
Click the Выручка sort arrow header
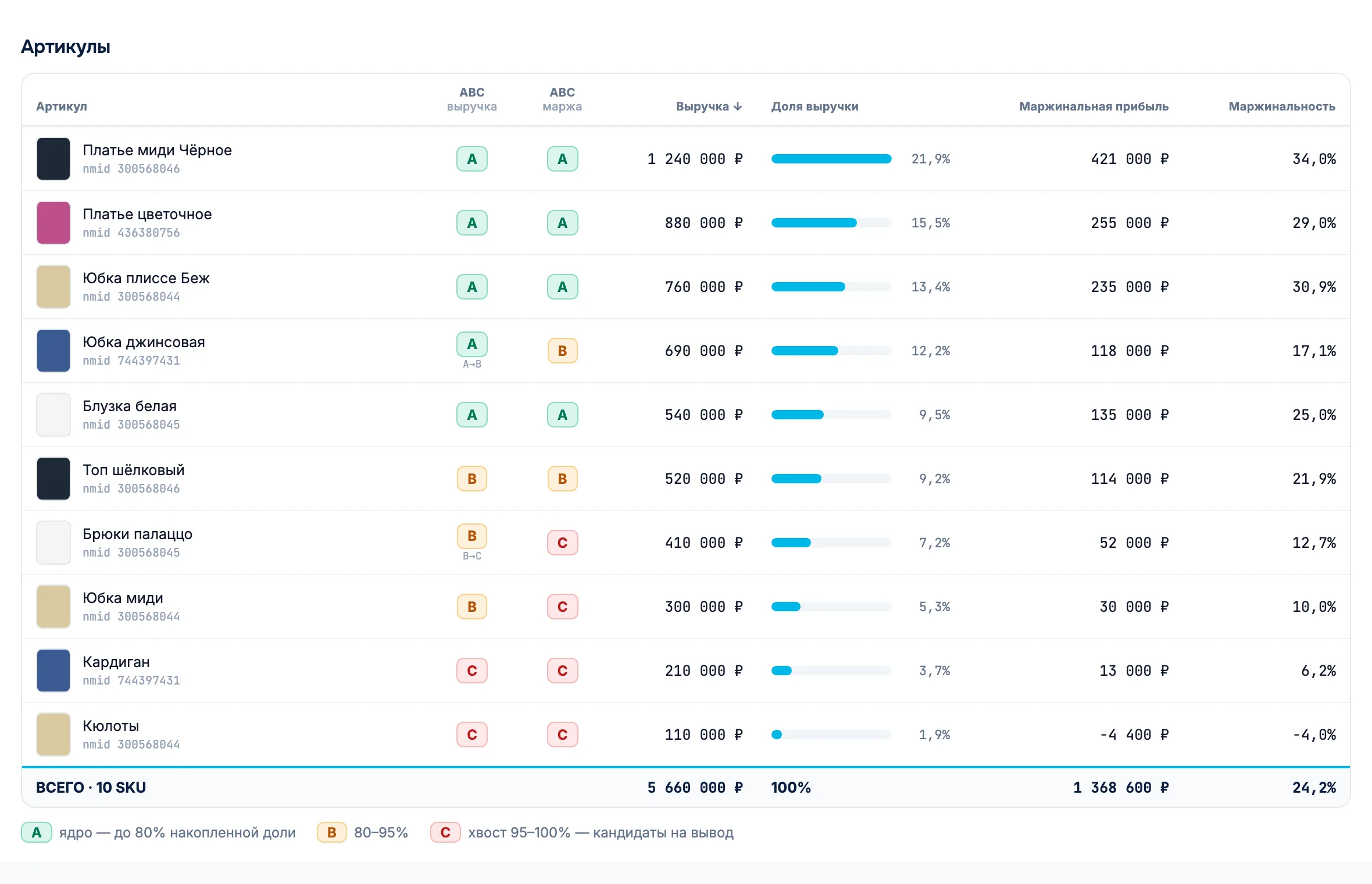pyautogui.click(x=709, y=106)
